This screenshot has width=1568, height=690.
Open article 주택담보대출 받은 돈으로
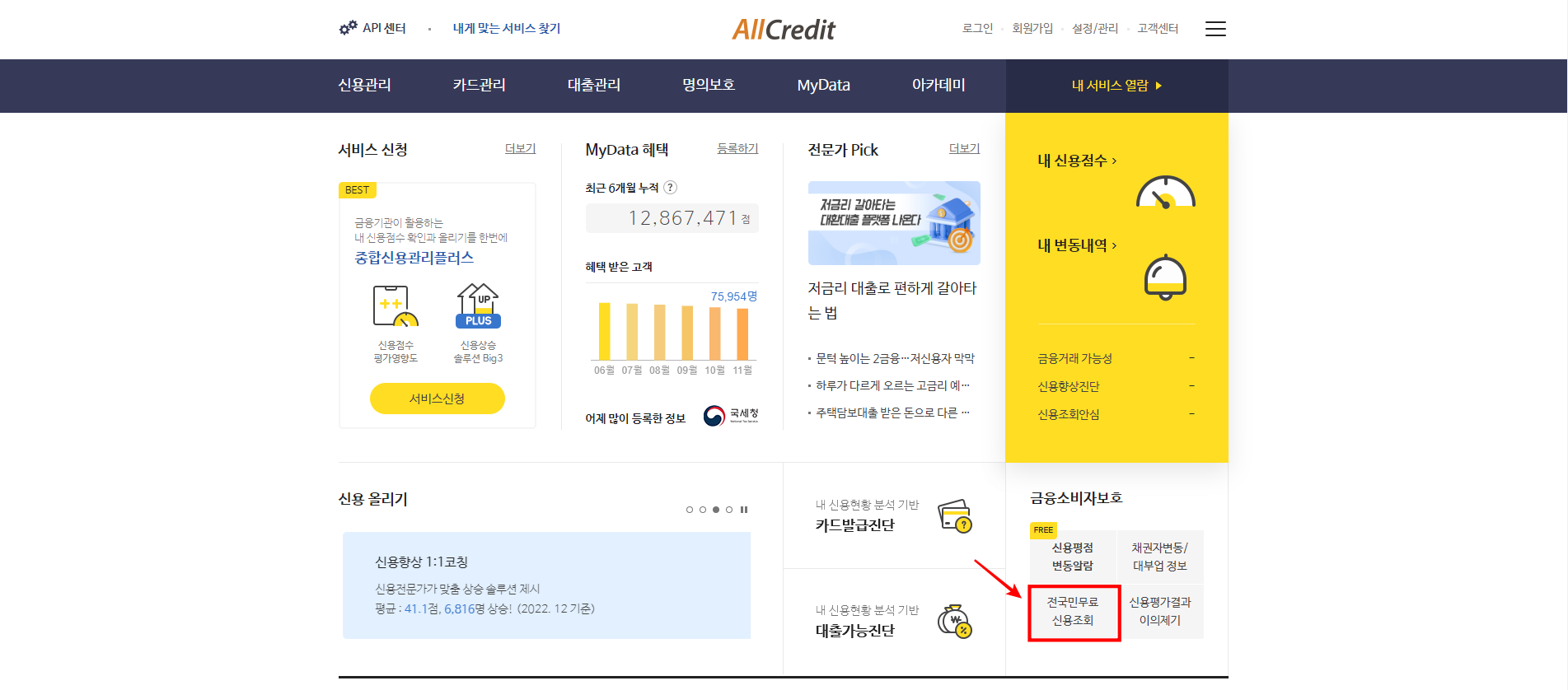click(x=892, y=413)
